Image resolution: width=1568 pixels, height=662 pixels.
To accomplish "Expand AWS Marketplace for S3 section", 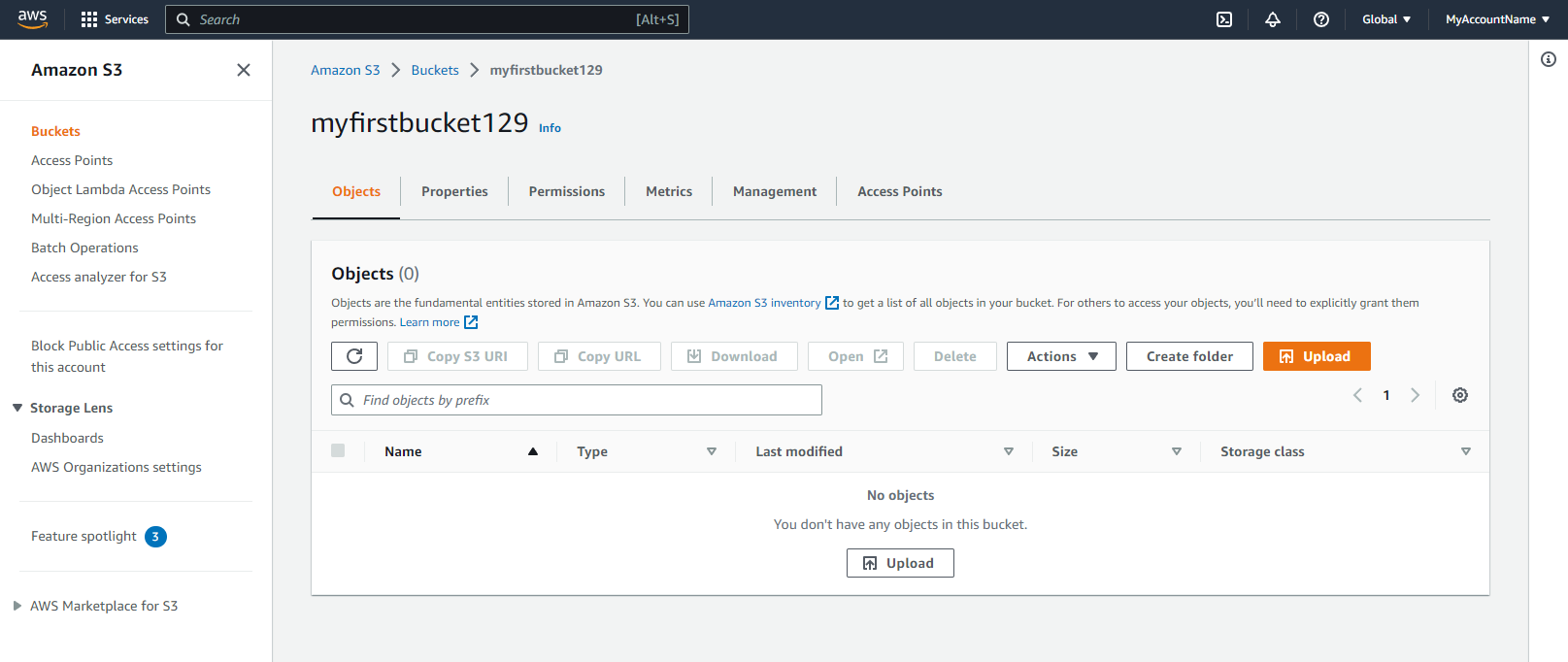I will point(17,606).
